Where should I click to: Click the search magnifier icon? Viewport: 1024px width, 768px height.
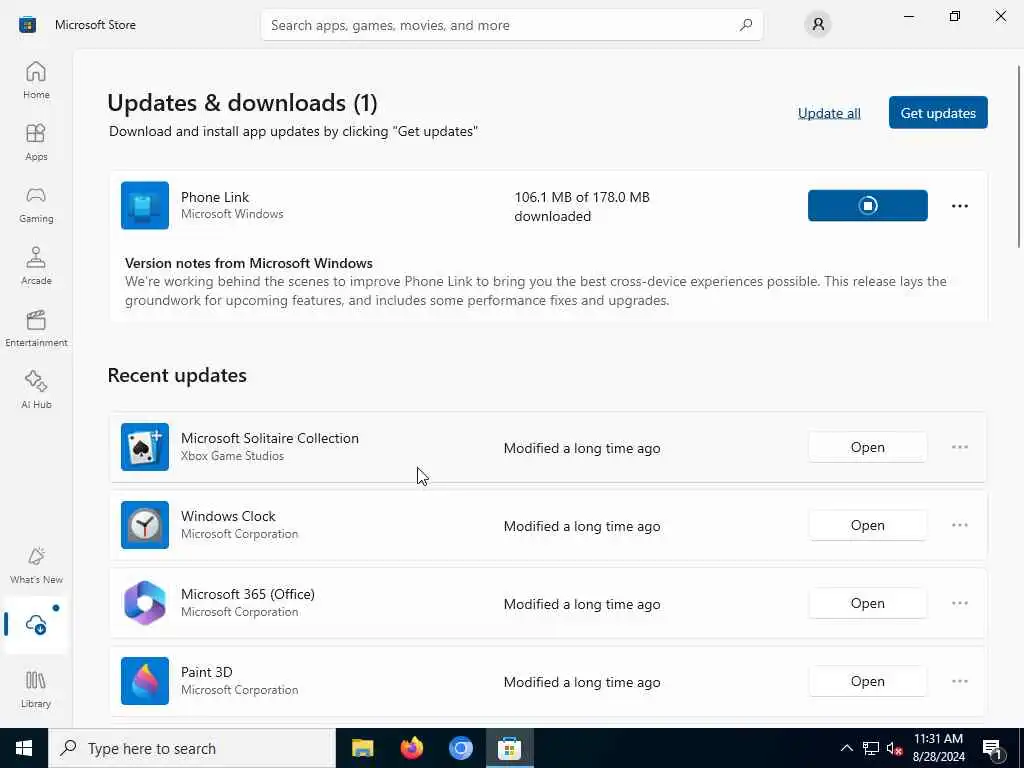746,25
